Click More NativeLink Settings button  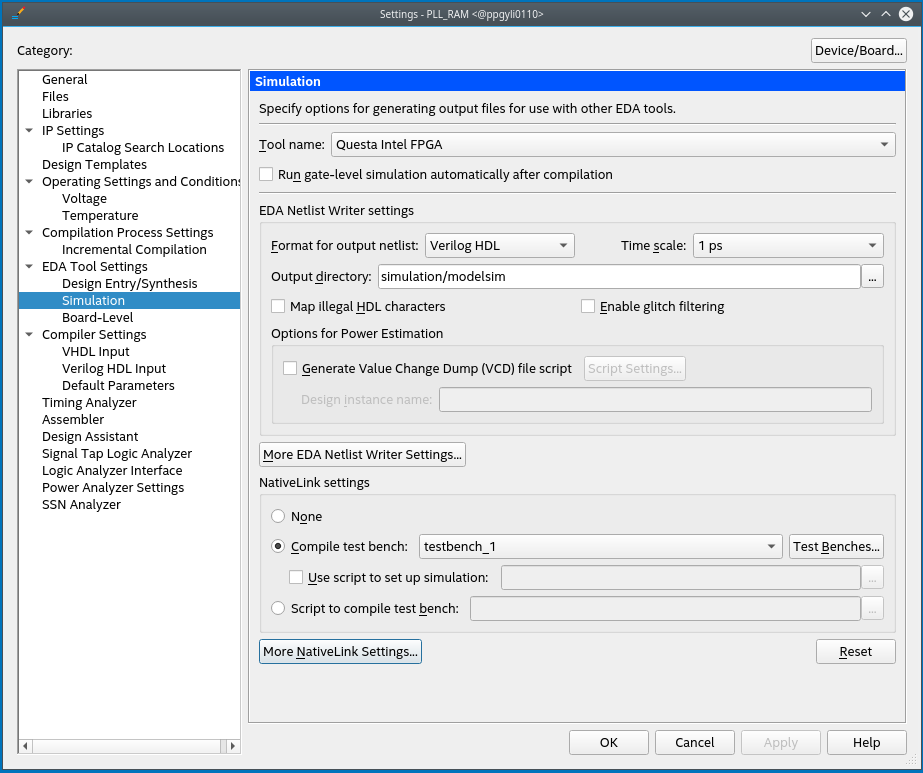click(340, 652)
